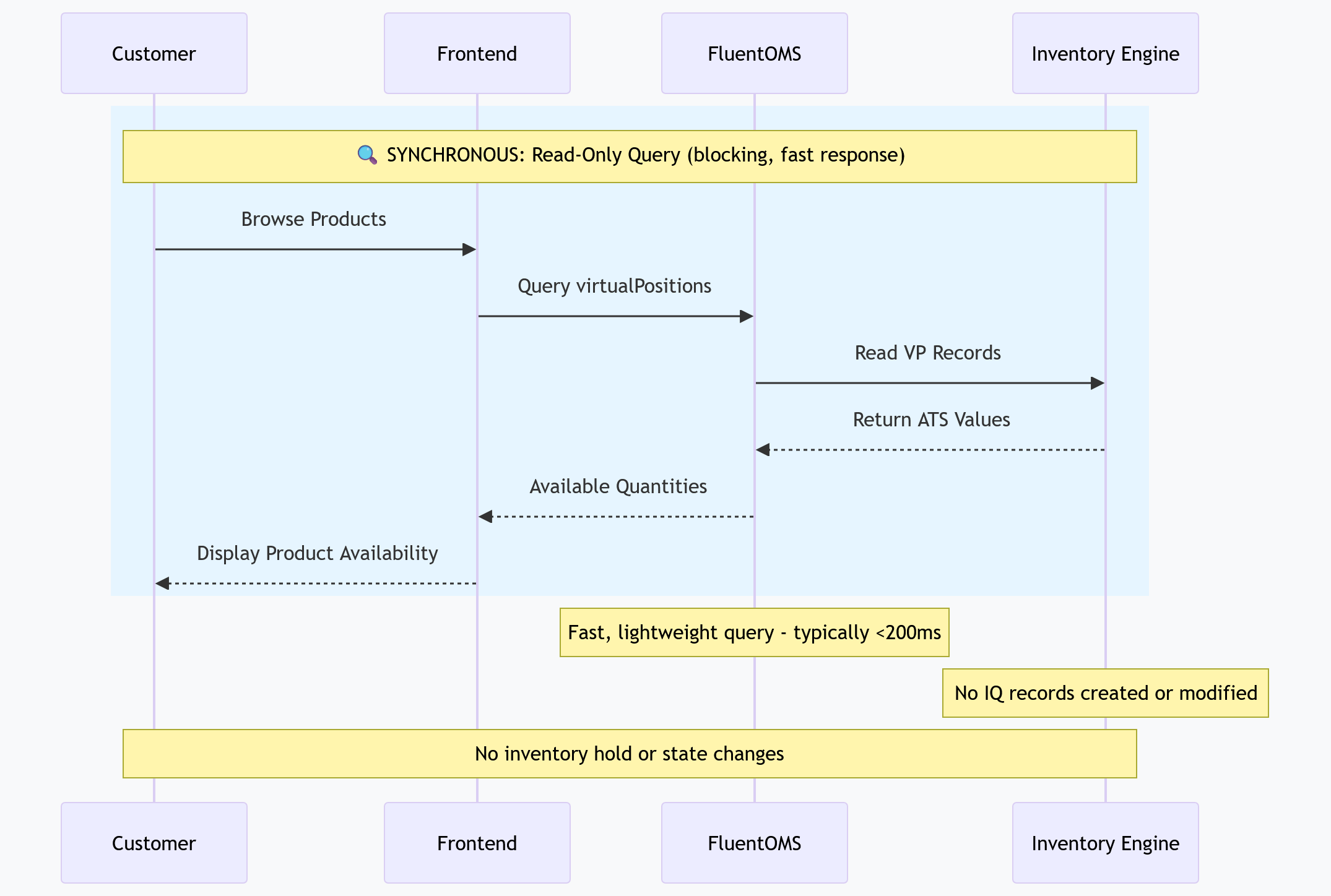Click the 'Fast, lightweight query' note
Image resolution: width=1331 pixels, height=896 pixels.
pos(754,632)
